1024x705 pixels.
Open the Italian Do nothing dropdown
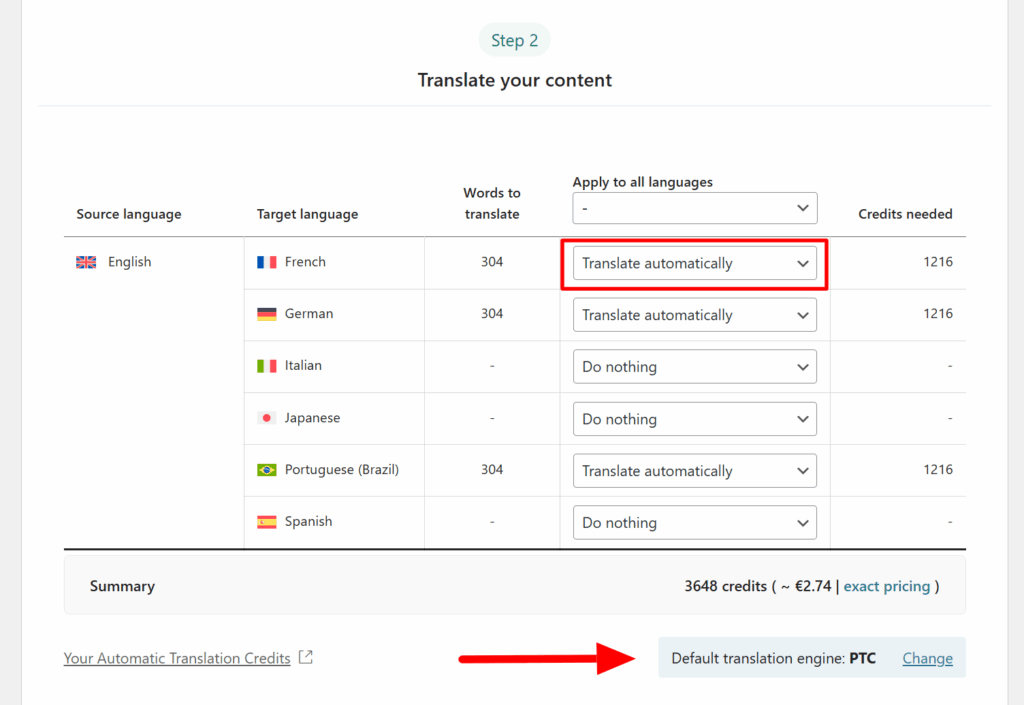point(694,366)
